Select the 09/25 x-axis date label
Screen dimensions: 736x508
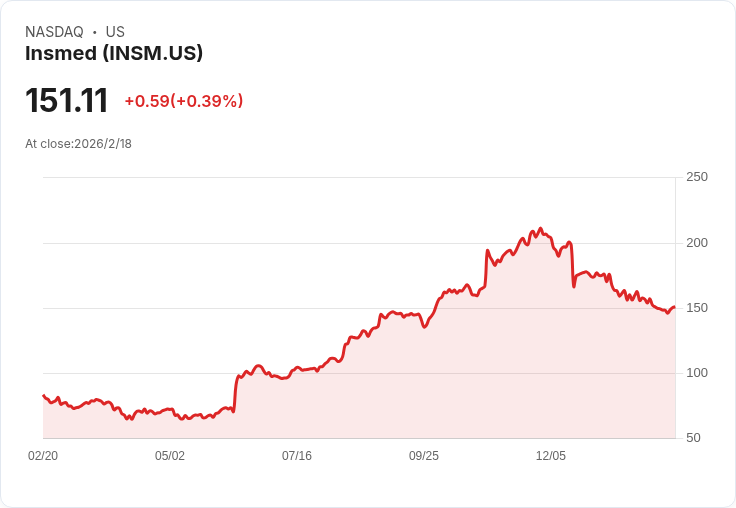(x=424, y=456)
